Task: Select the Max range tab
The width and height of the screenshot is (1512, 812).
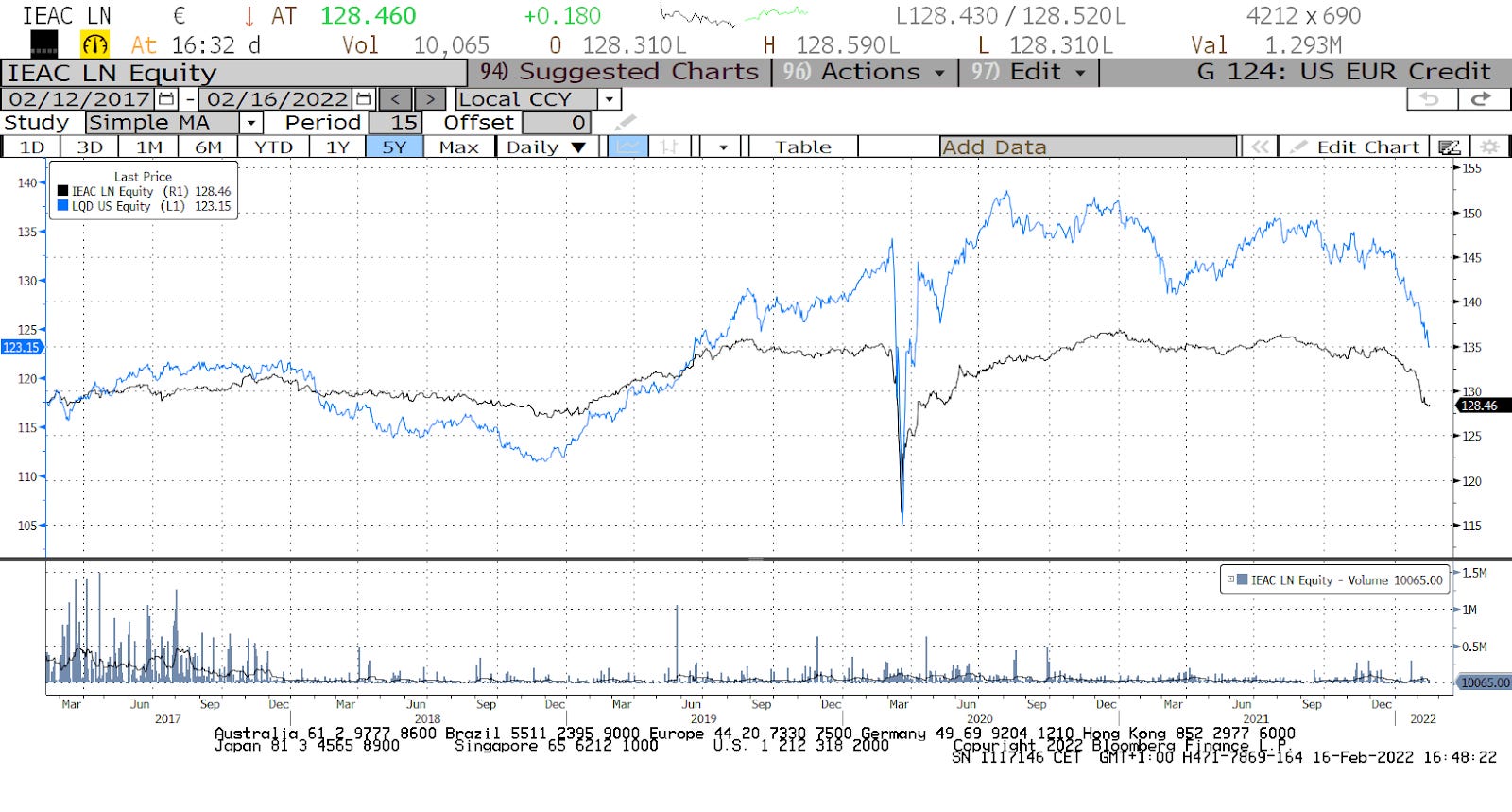Action: click(459, 147)
